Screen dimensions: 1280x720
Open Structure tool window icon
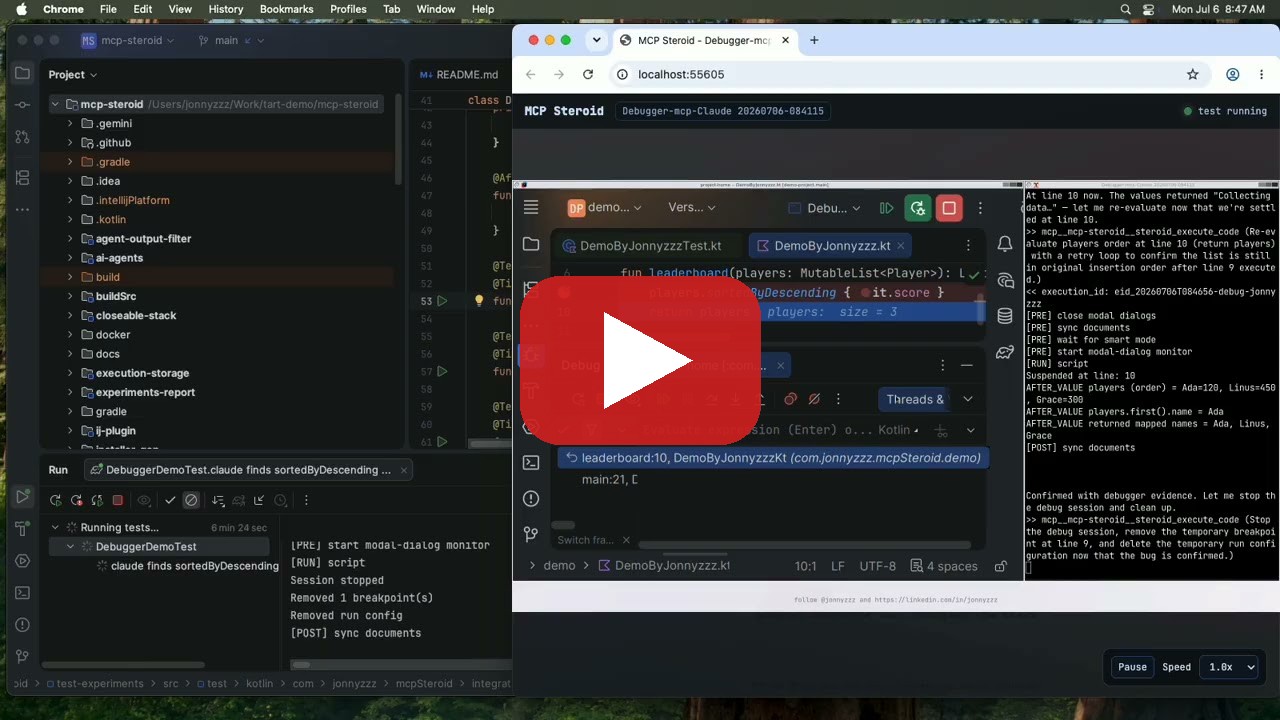[22, 178]
